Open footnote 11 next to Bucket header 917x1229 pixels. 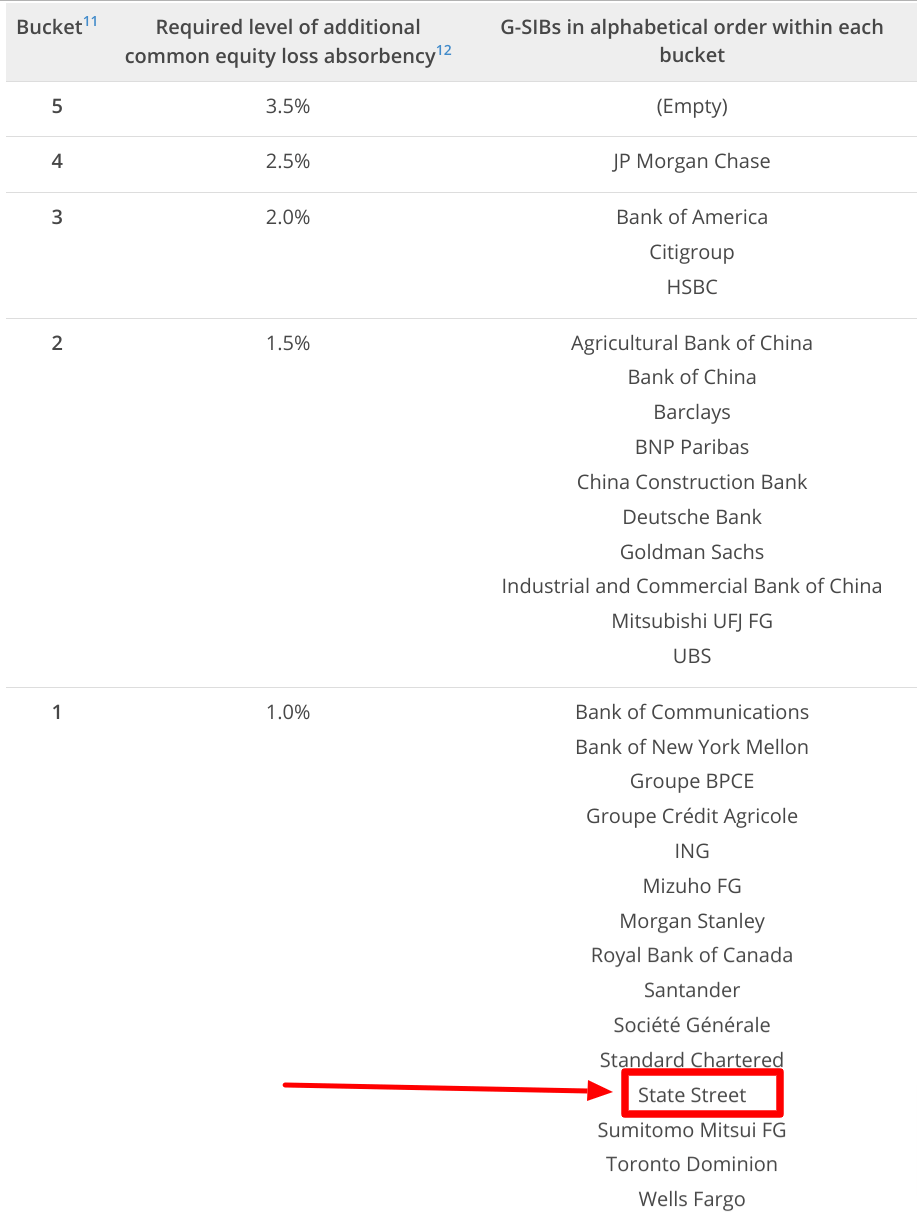[x=91, y=19]
